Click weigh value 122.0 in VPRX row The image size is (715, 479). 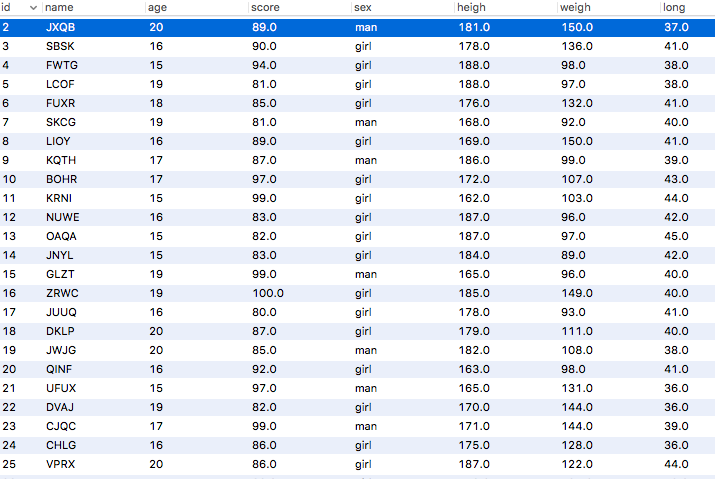[x=577, y=464]
